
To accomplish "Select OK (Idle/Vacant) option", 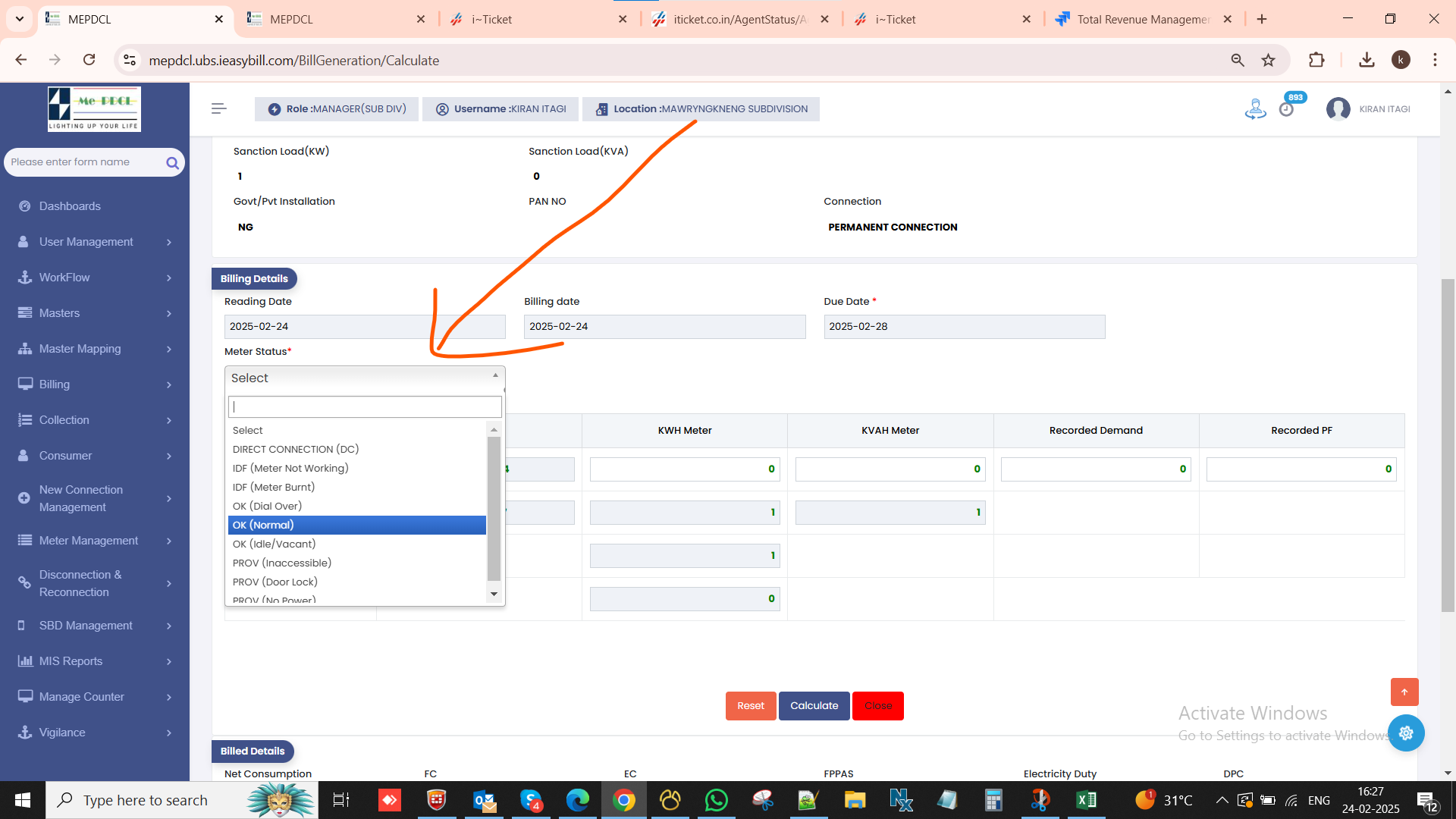I will coord(356,544).
